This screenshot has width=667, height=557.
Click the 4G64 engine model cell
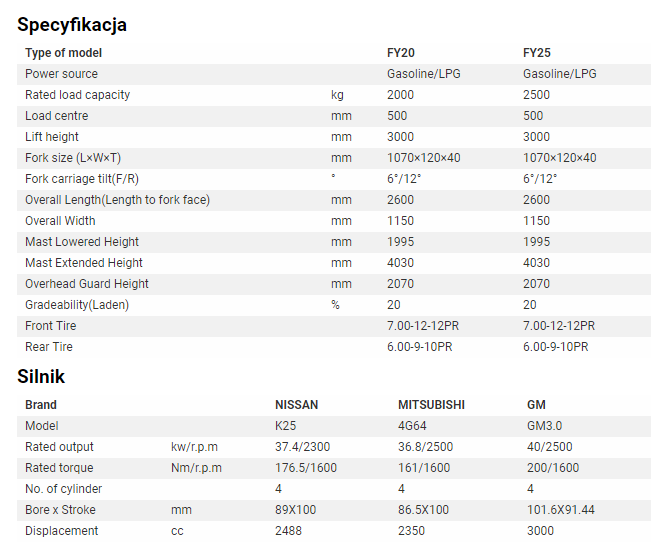(412, 426)
